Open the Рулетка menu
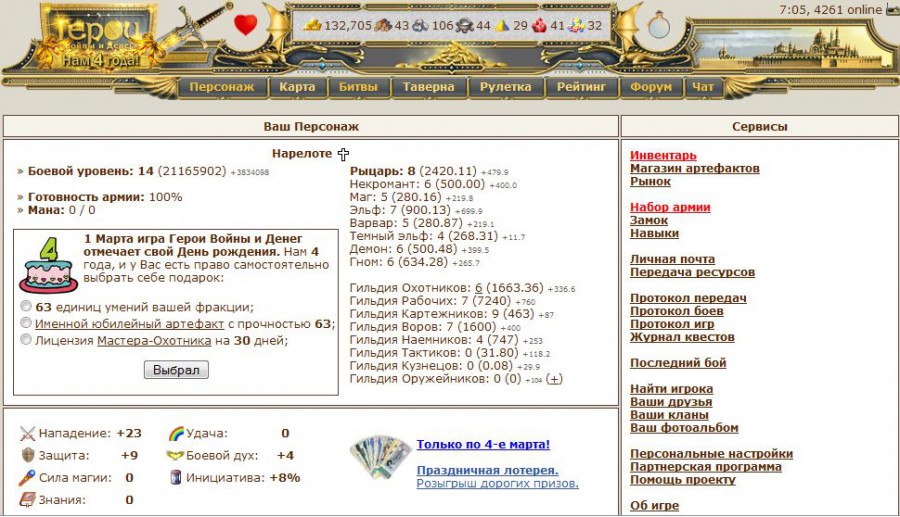The image size is (900, 517). pos(505,87)
